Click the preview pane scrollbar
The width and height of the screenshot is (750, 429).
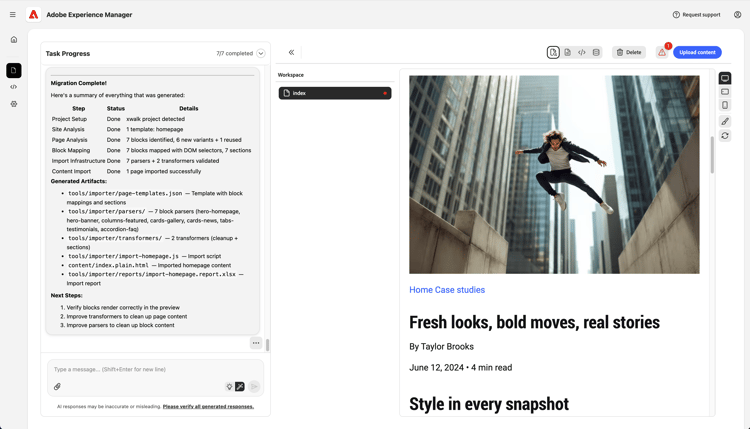(x=712, y=154)
